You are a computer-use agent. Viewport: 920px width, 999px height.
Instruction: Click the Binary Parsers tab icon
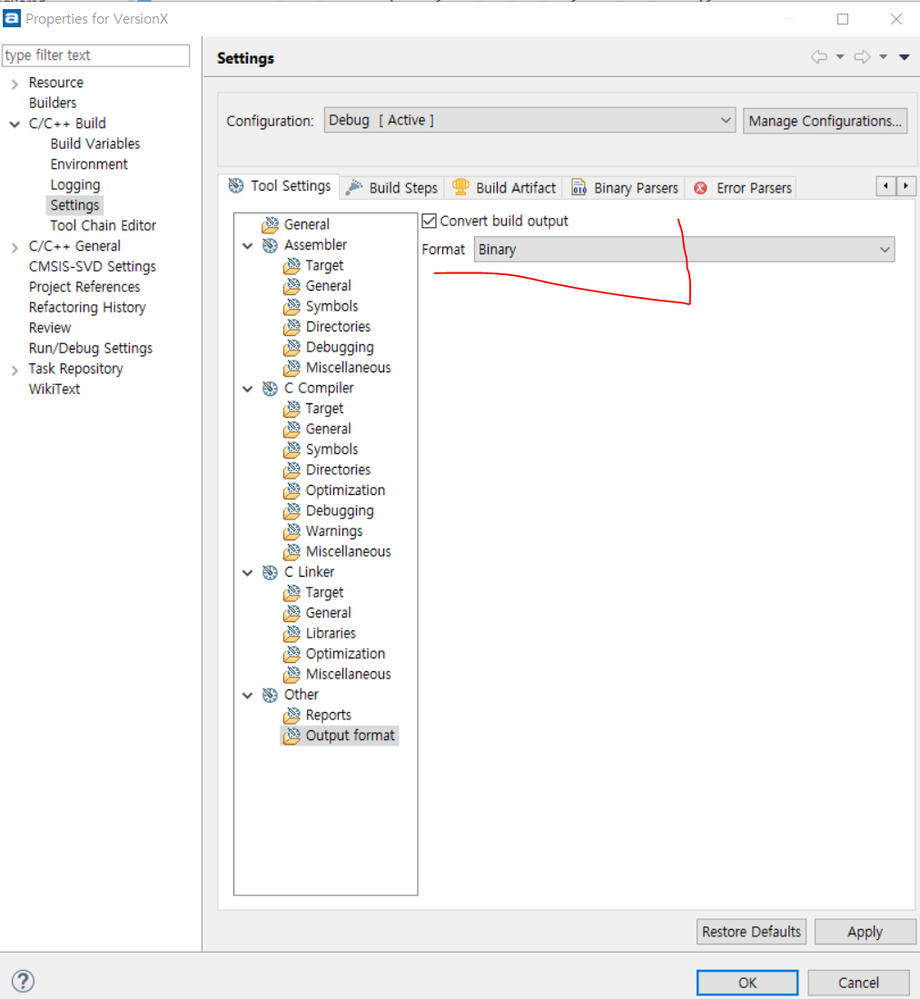click(x=579, y=187)
